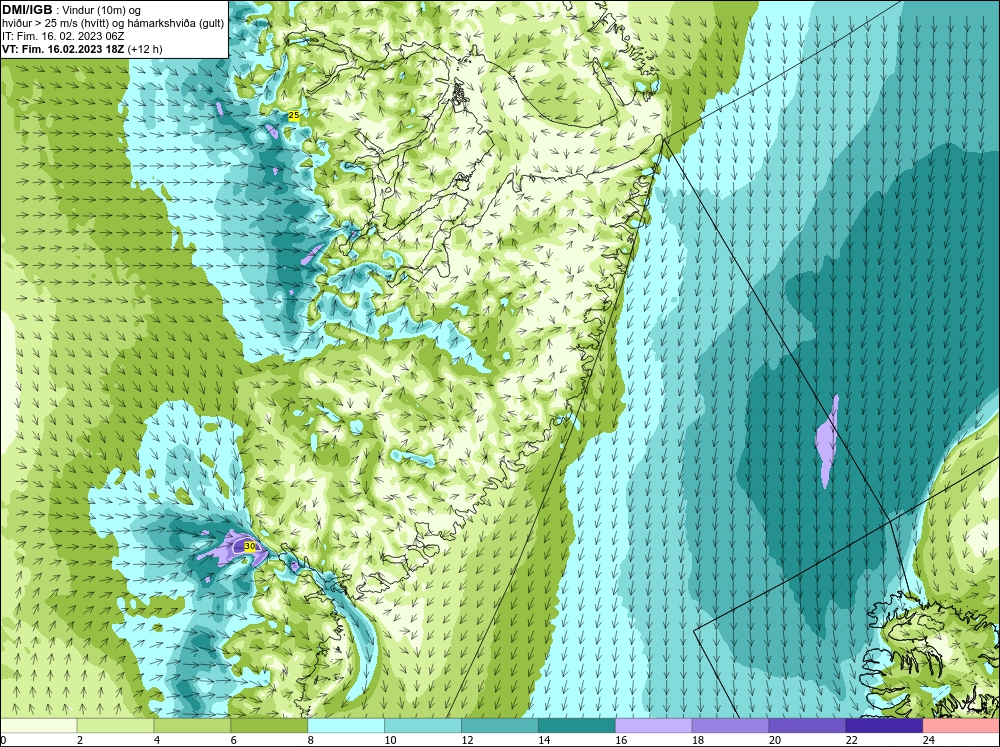Click the legend scale number '14'
The width and height of the screenshot is (1000, 747).
pos(544,740)
